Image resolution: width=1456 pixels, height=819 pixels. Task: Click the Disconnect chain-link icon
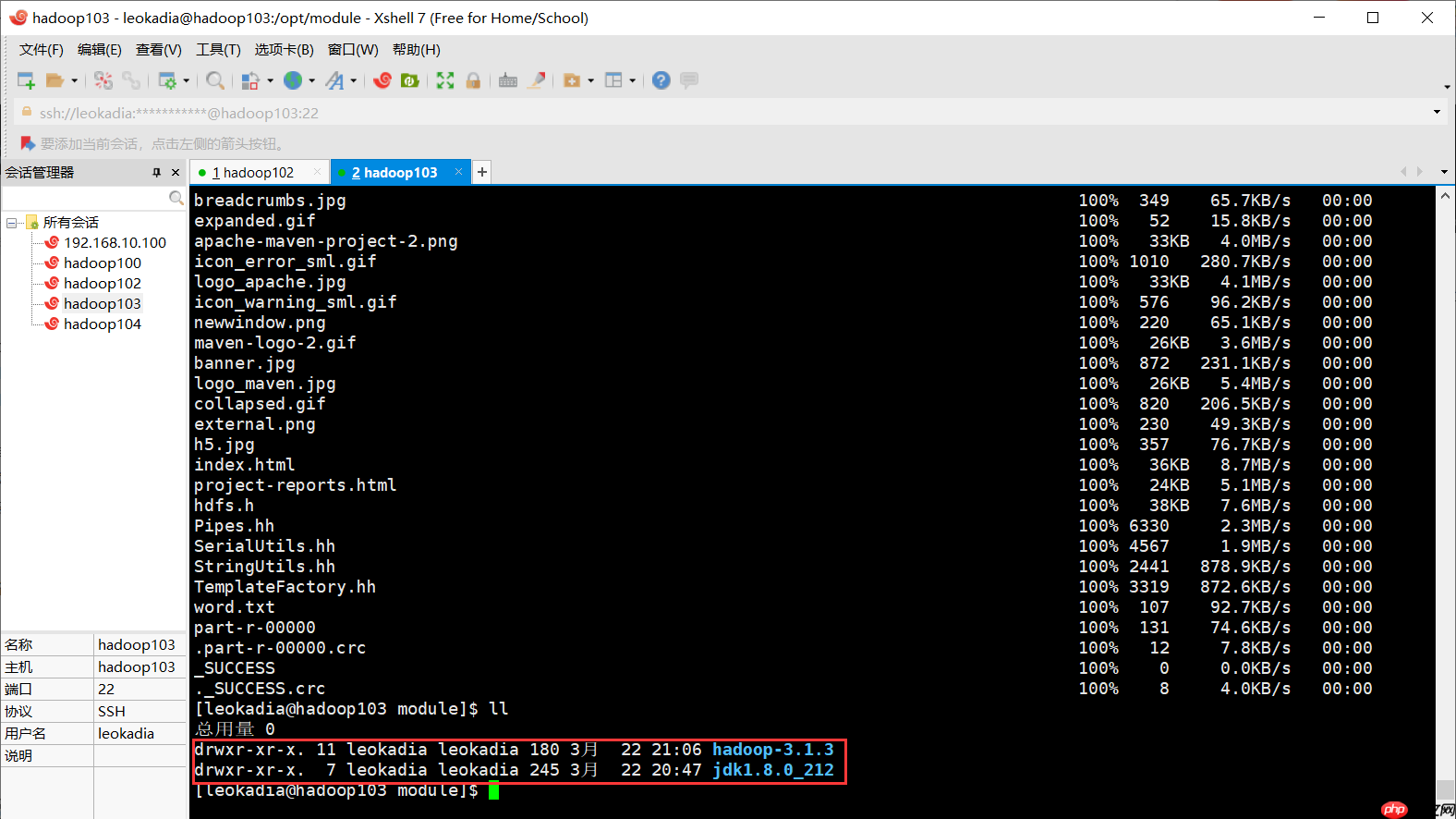tap(131, 80)
